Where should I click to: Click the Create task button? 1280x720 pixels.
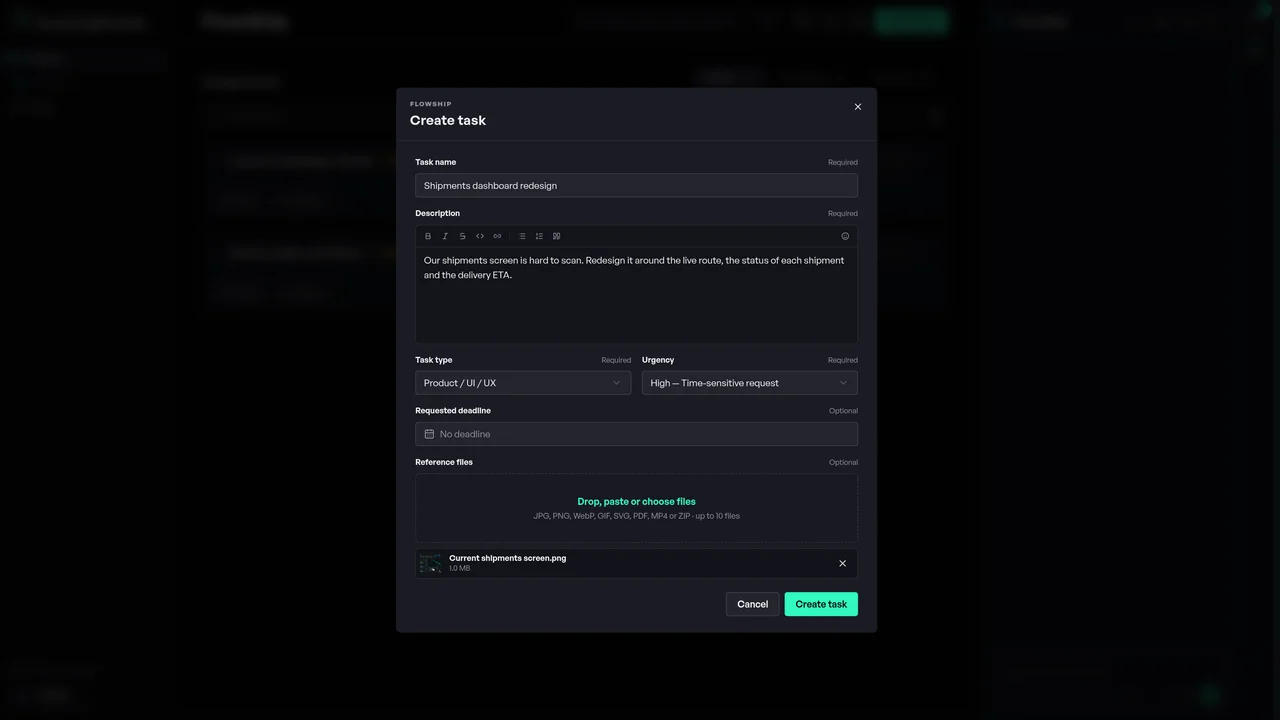[821, 604]
